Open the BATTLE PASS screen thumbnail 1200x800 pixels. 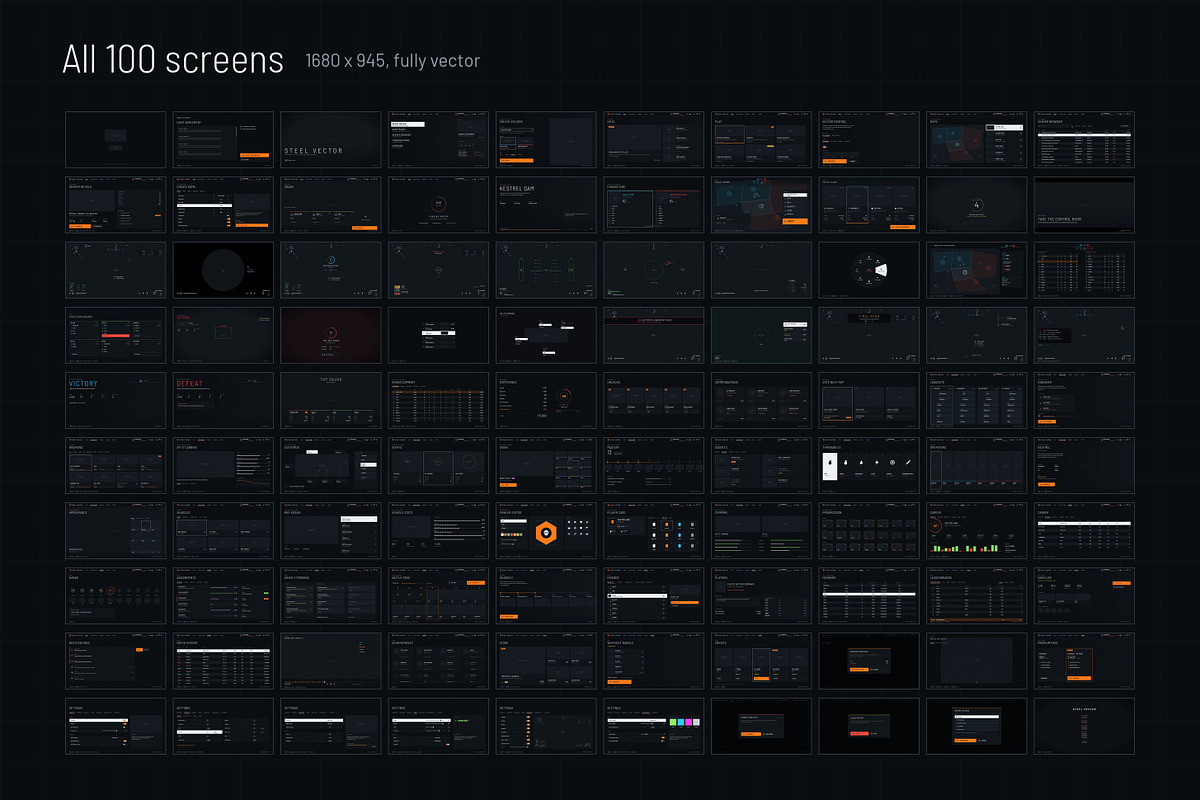click(438, 596)
